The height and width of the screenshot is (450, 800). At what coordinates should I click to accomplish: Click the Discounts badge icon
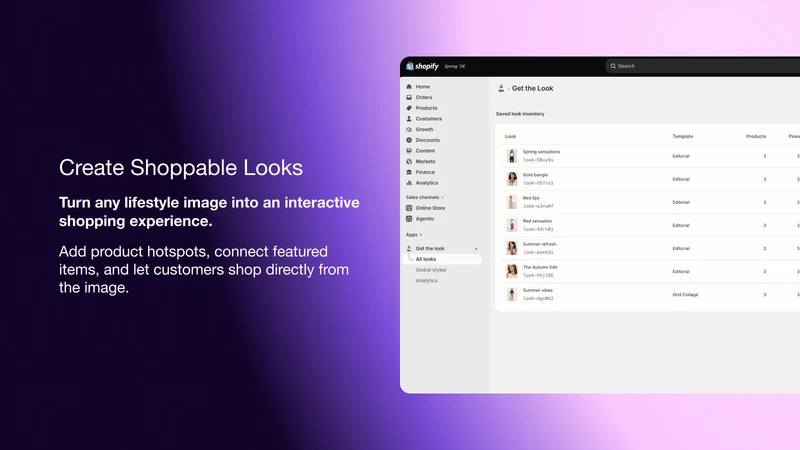(409, 140)
